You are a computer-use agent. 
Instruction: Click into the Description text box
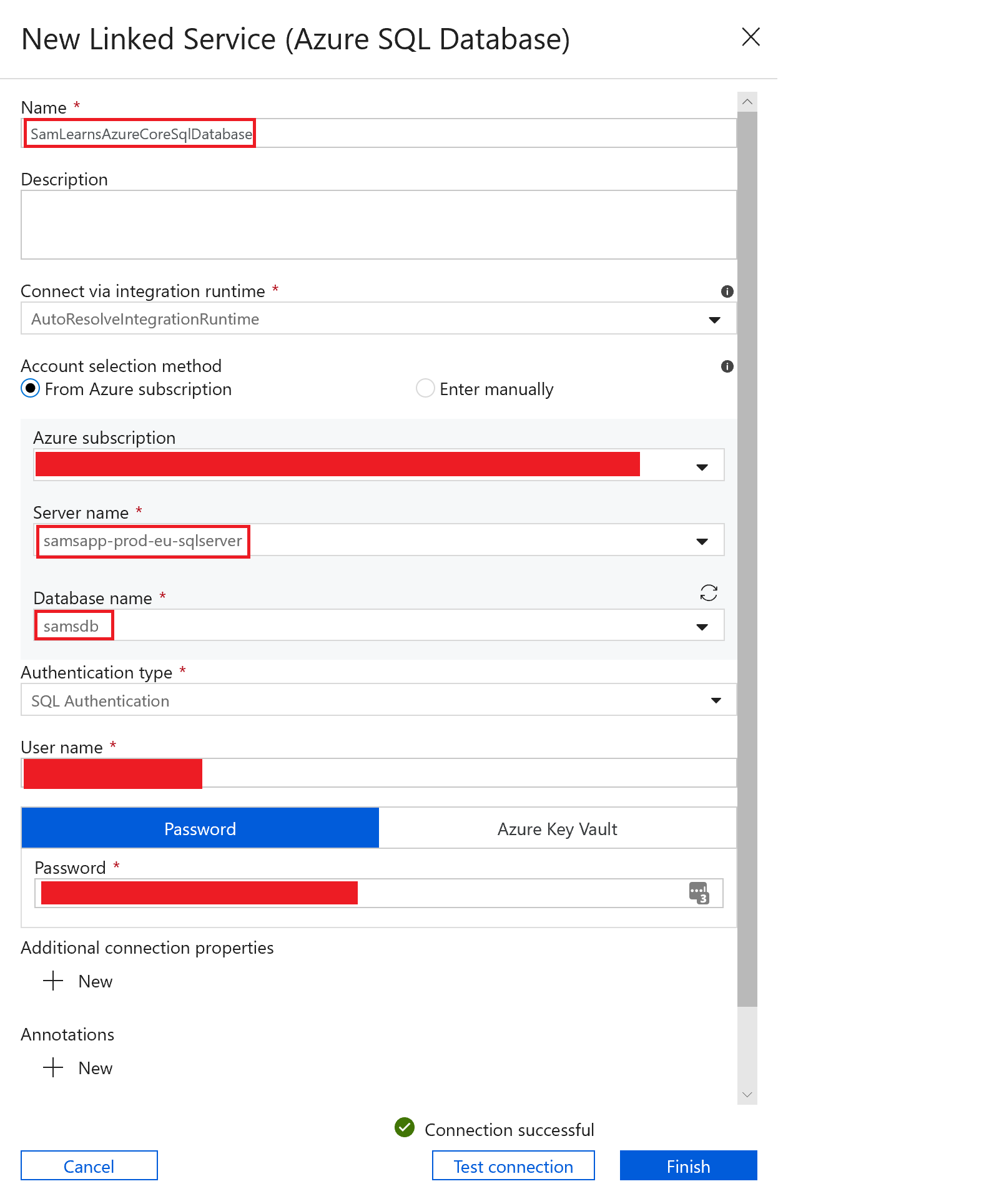[x=378, y=225]
